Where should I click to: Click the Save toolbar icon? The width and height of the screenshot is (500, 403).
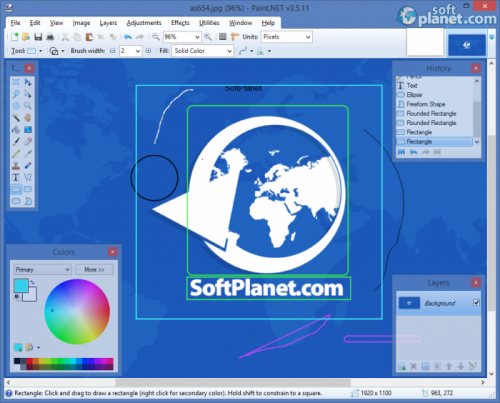[x=38, y=37]
